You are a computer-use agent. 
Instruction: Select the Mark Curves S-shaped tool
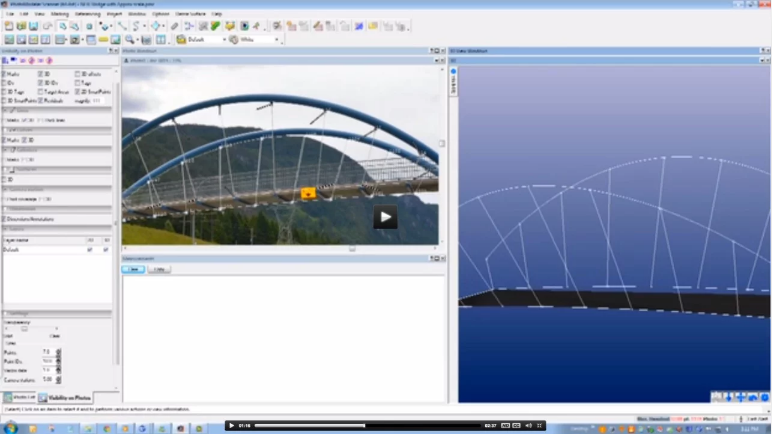click(136, 26)
